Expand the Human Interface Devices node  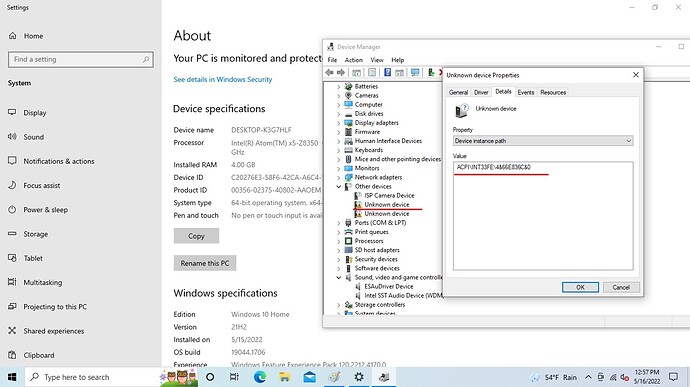(338, 141)
